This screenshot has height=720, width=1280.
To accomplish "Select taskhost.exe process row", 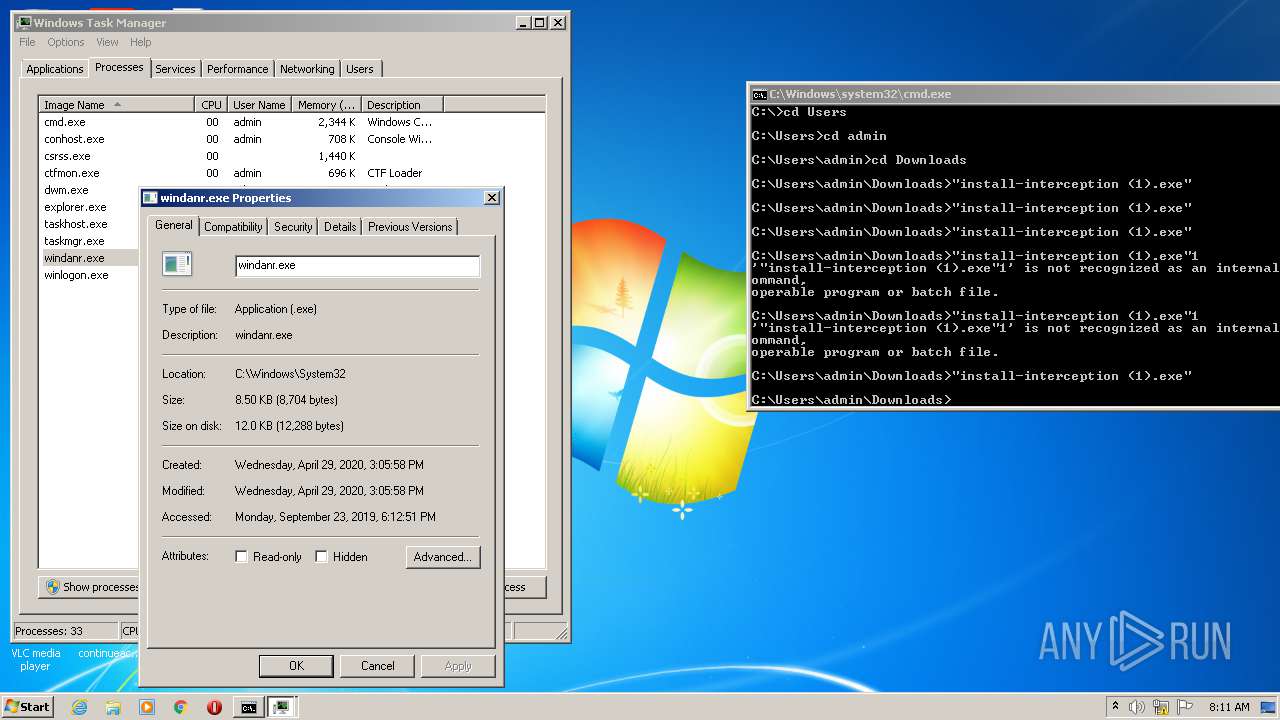I will (x=89, y=224).
